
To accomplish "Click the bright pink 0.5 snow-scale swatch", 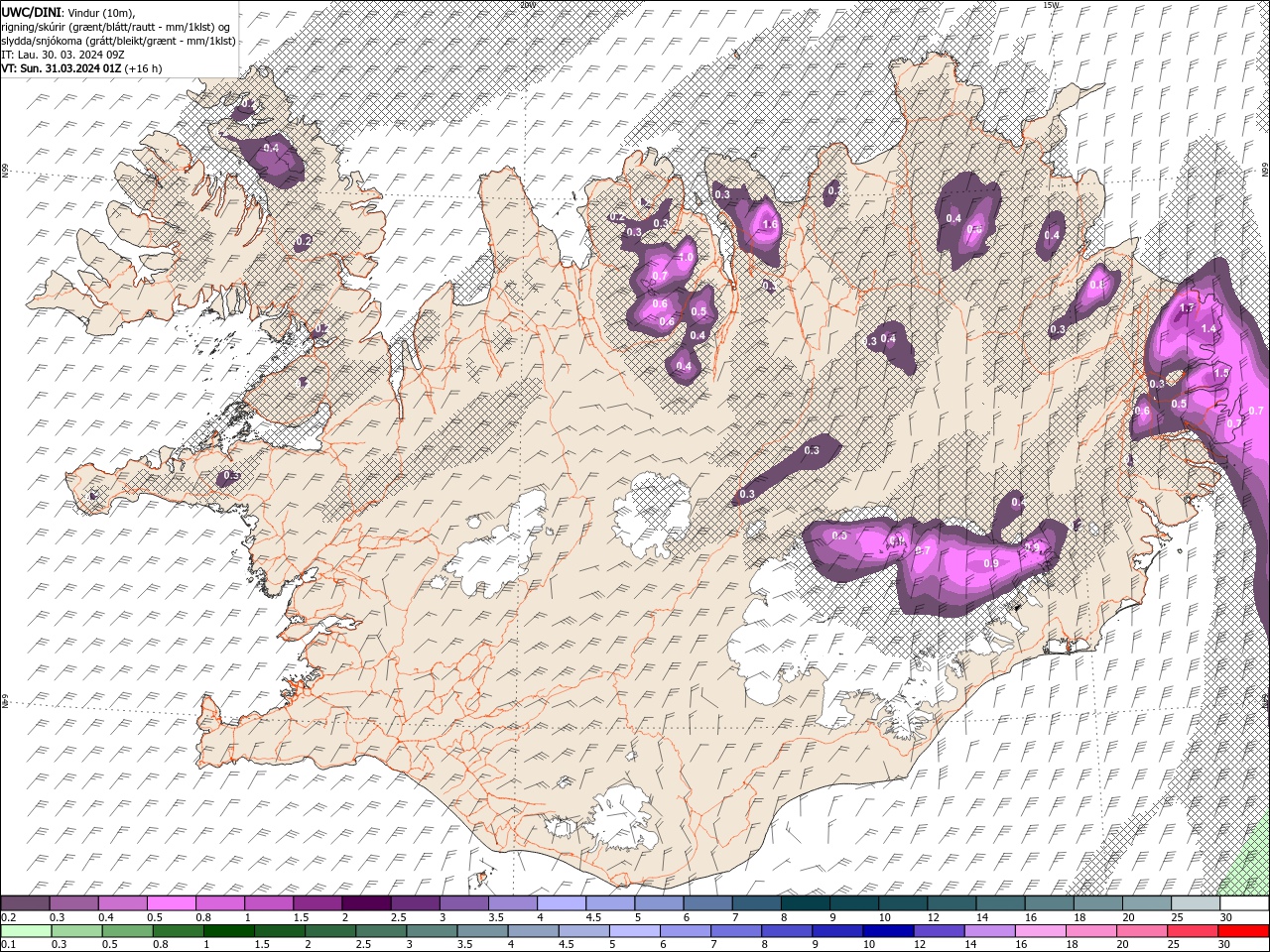I will 171,903.
